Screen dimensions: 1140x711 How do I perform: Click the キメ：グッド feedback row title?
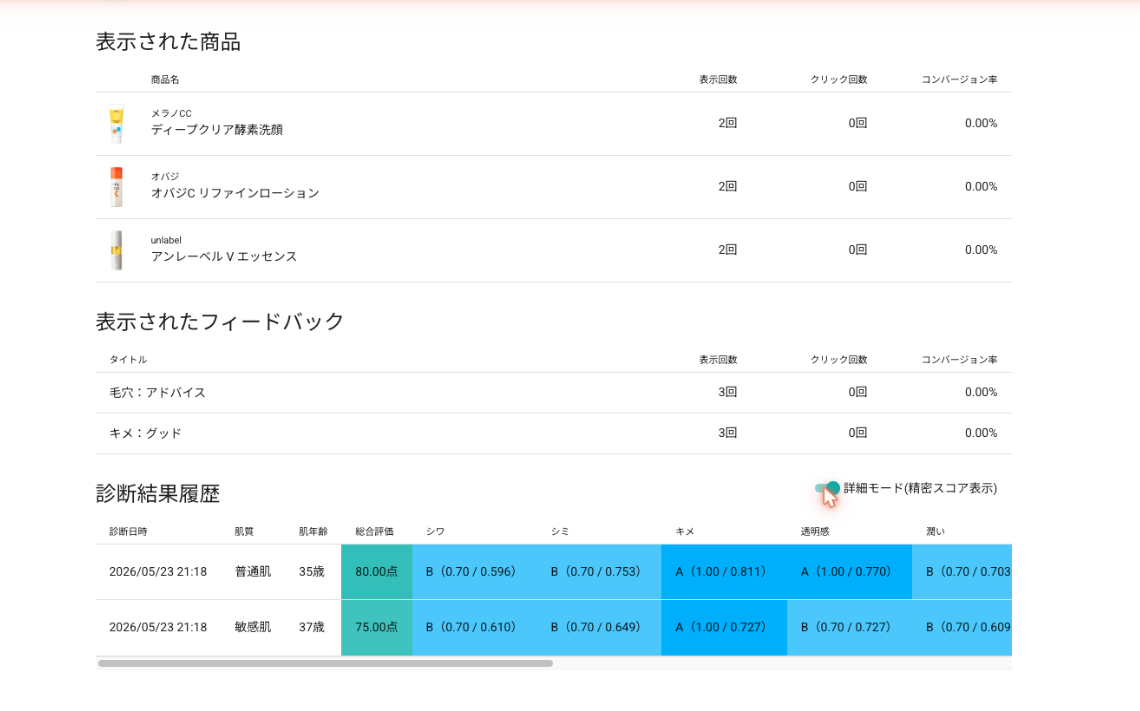coord(145,433)
